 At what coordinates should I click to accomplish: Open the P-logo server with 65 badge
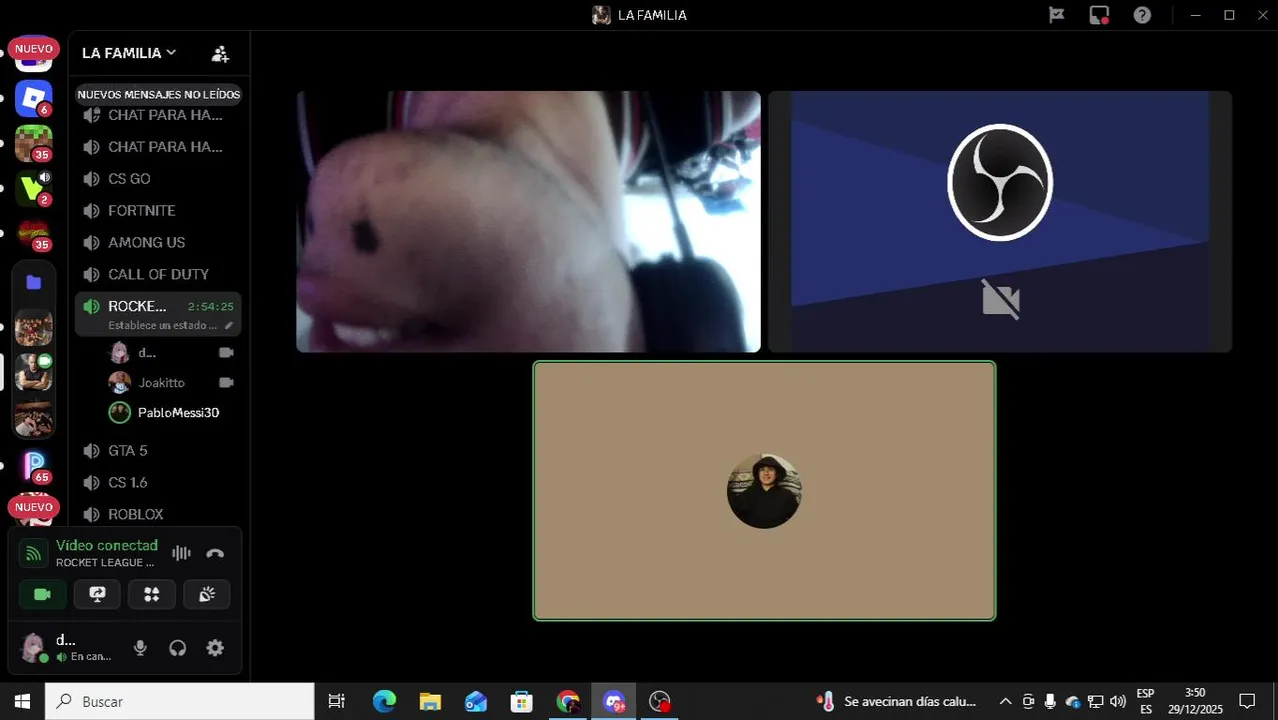pos(33,466)
